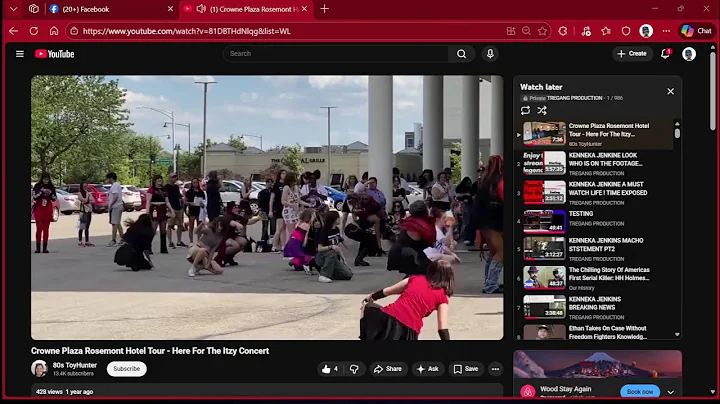Image resolution: width=720 pixels, height=404 pixels.
Task: Dislike the video with thumbs down
Action: click(x=354, y=369)
